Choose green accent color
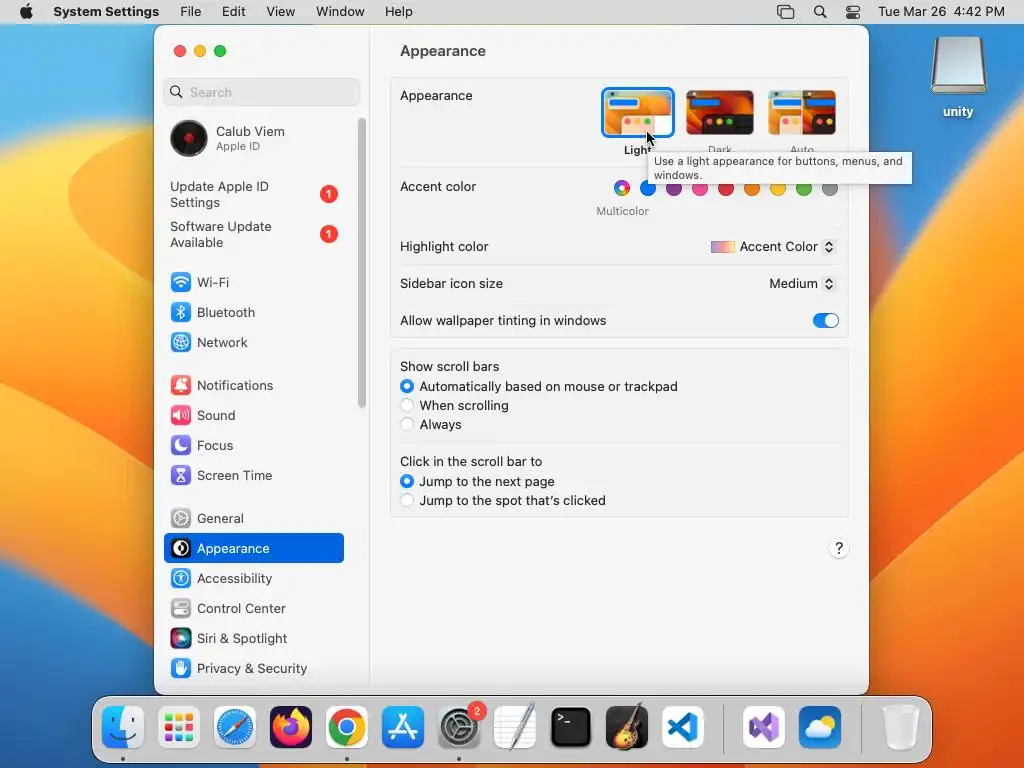 (804, 189)
